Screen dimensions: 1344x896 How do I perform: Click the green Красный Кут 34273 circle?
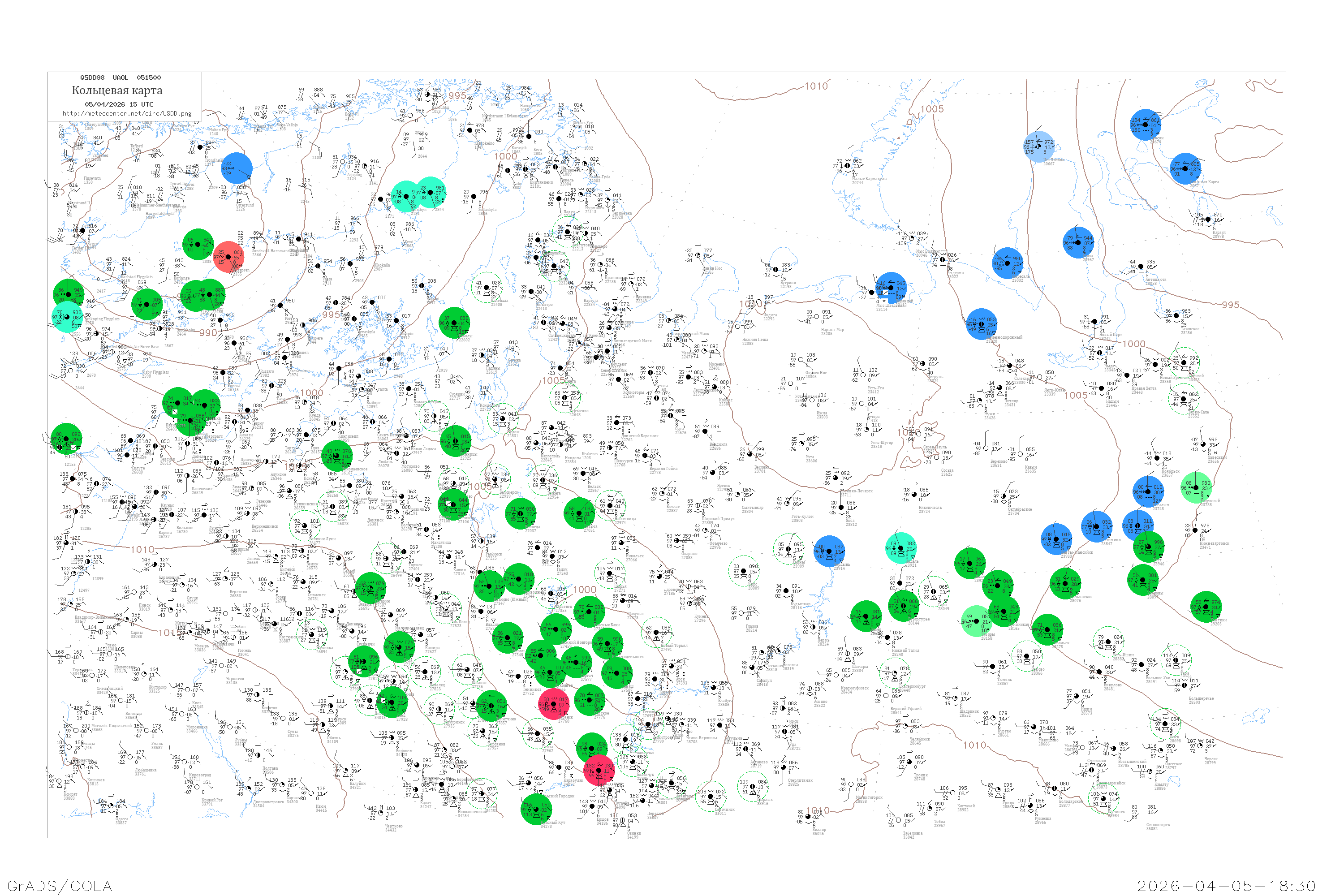536,809
